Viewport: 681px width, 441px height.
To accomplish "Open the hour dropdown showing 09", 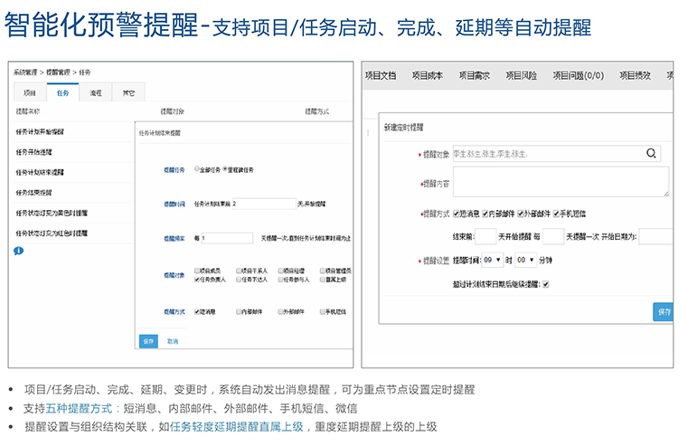I will tap(493, 260).
